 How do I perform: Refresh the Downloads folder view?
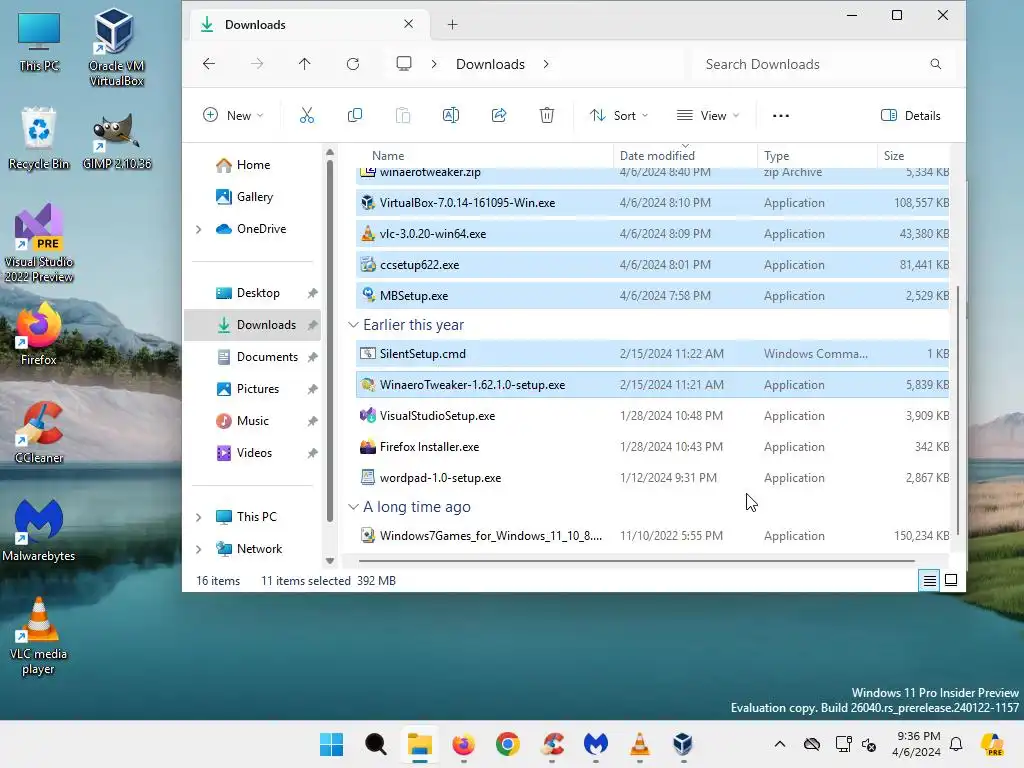(353, 63)
